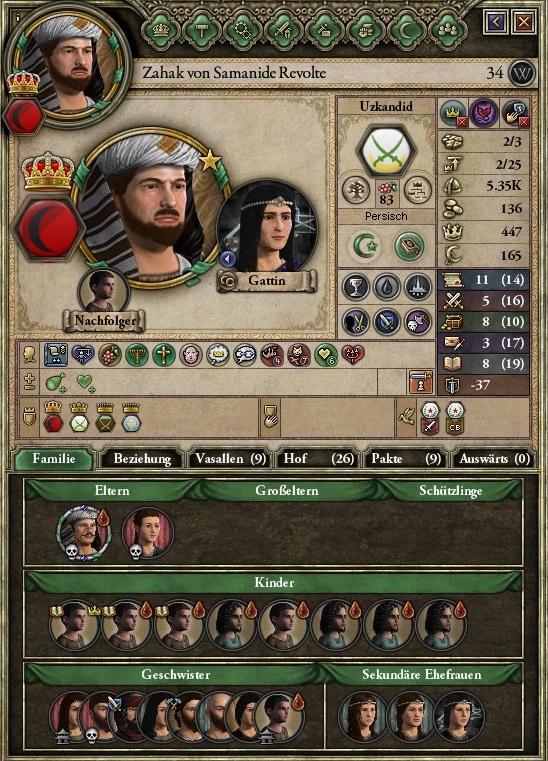Cycle wives with the blue arrow
Viewport: 548px width, 761px height.
[x=228, y=259]
